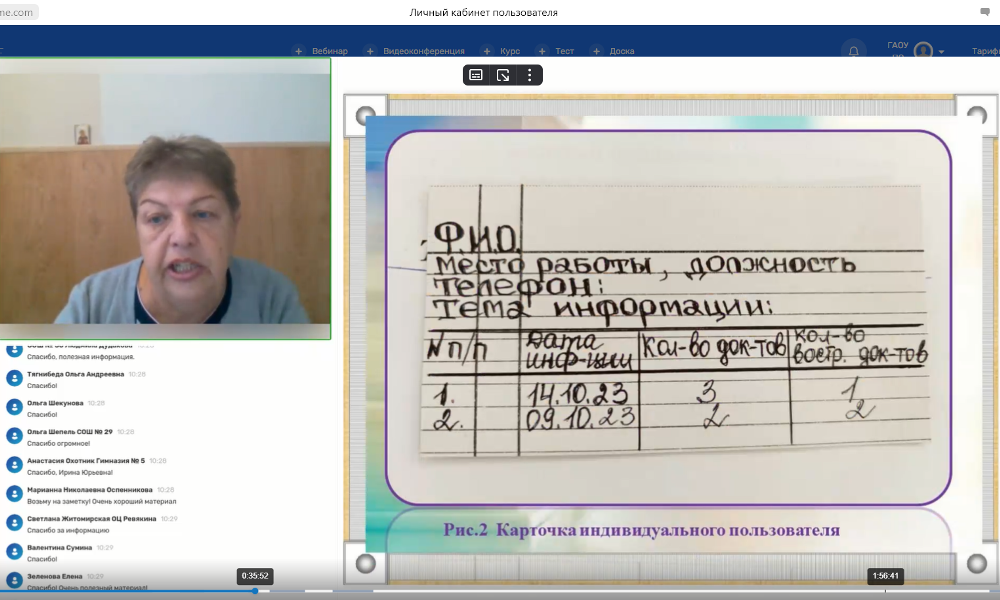Click the avatar of Тягнибеда Ольга Андреевна
The width and height of the screenshot is (1000, 600).
click(14, 378)
